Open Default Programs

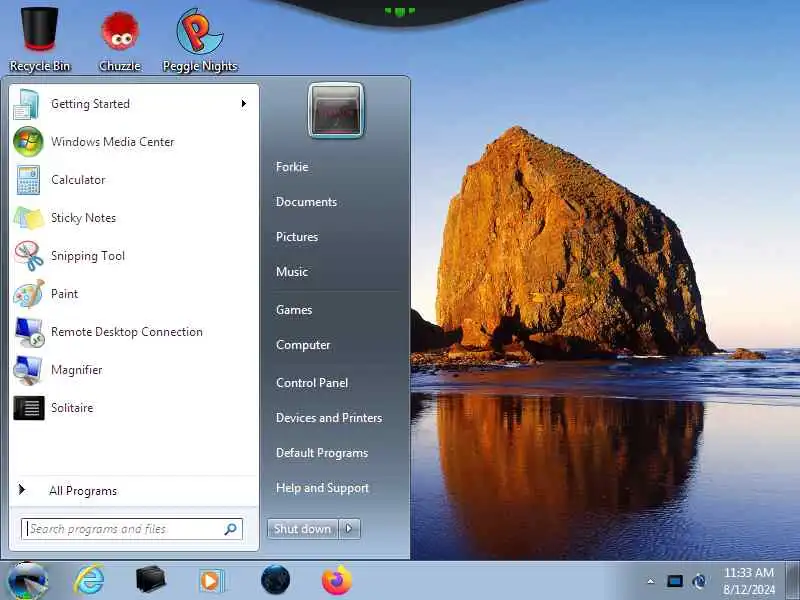[x=322, y=453]
